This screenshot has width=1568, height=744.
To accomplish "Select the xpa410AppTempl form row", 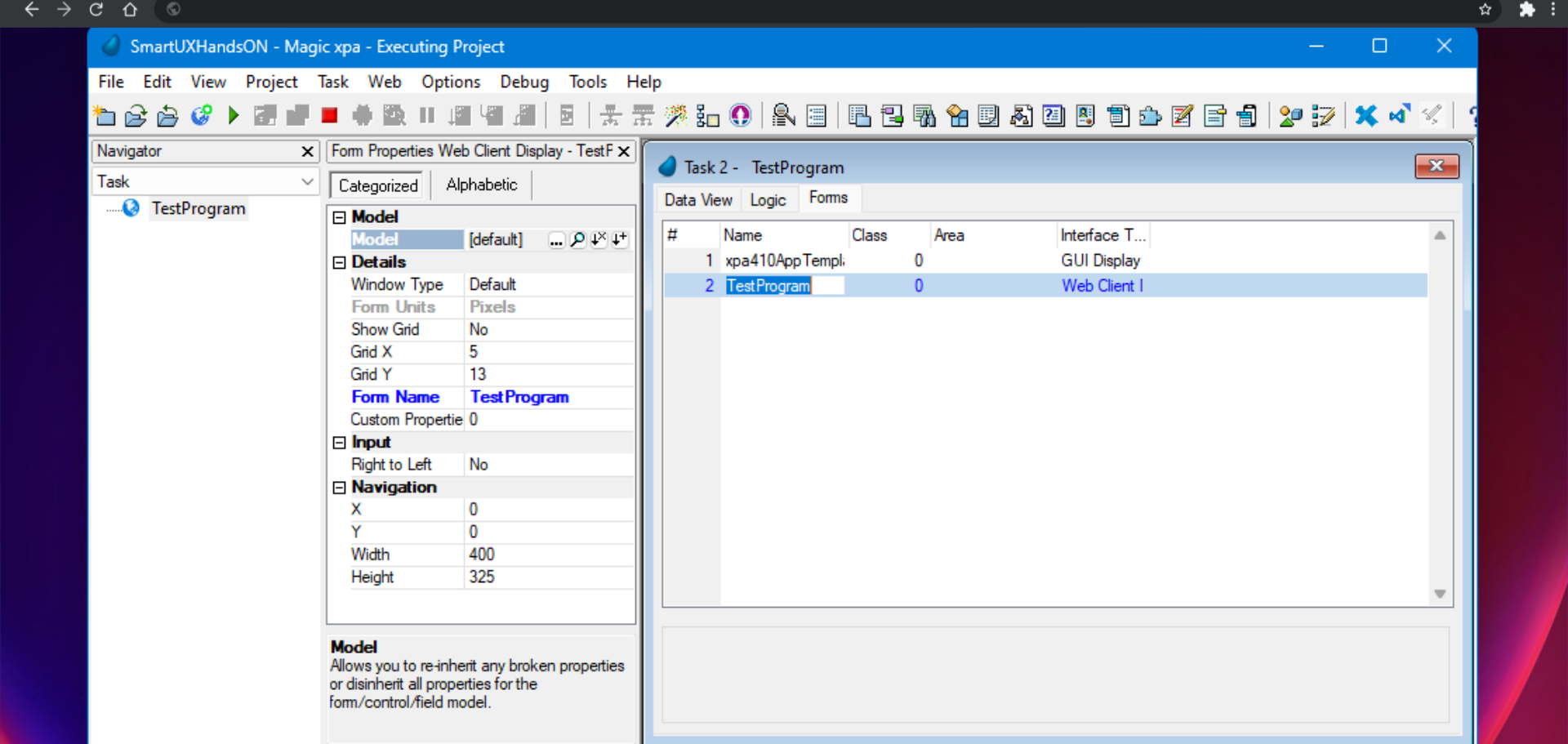I will point(784,261).
